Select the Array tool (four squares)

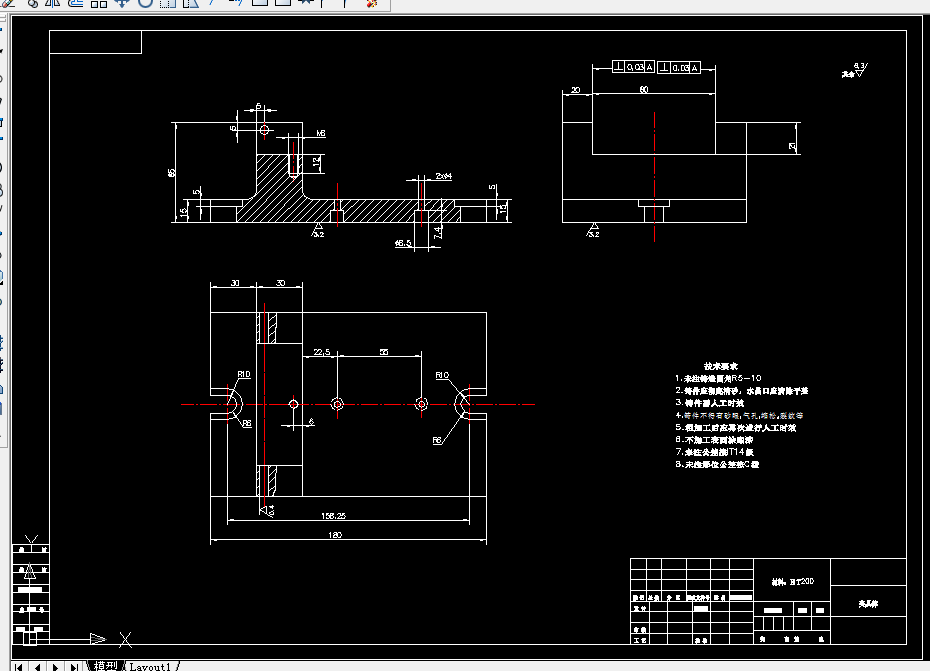98,3
